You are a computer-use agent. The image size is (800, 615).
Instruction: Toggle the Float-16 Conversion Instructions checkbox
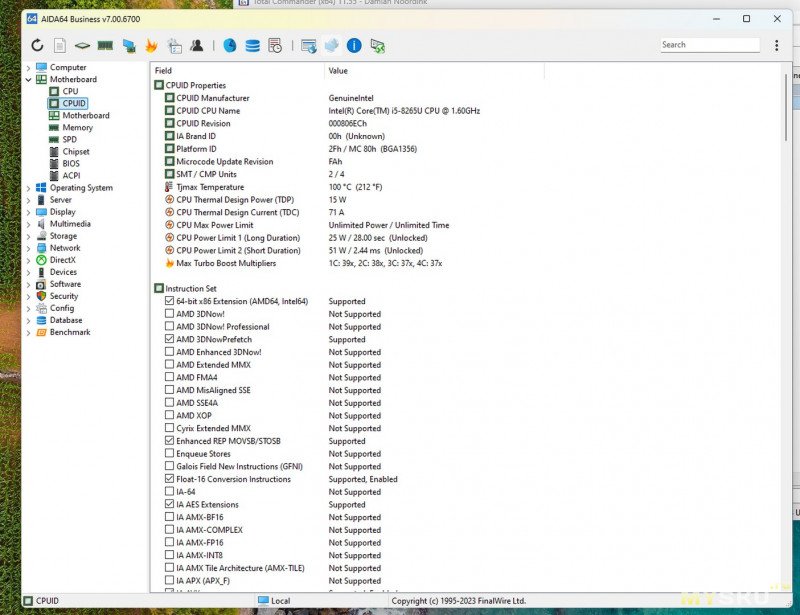tap(169, 478)
